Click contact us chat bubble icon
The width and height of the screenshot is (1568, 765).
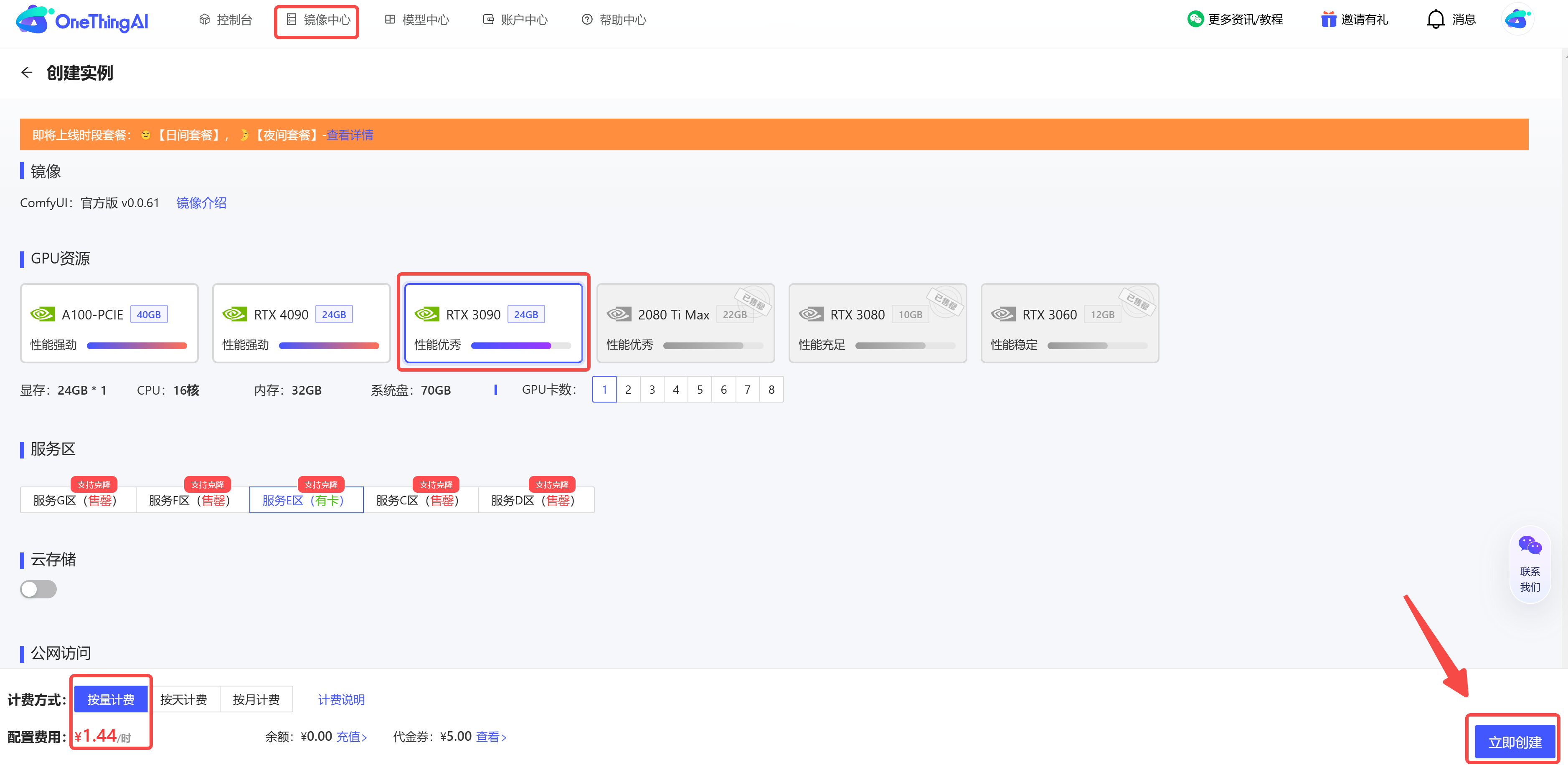coord(1530,545)
